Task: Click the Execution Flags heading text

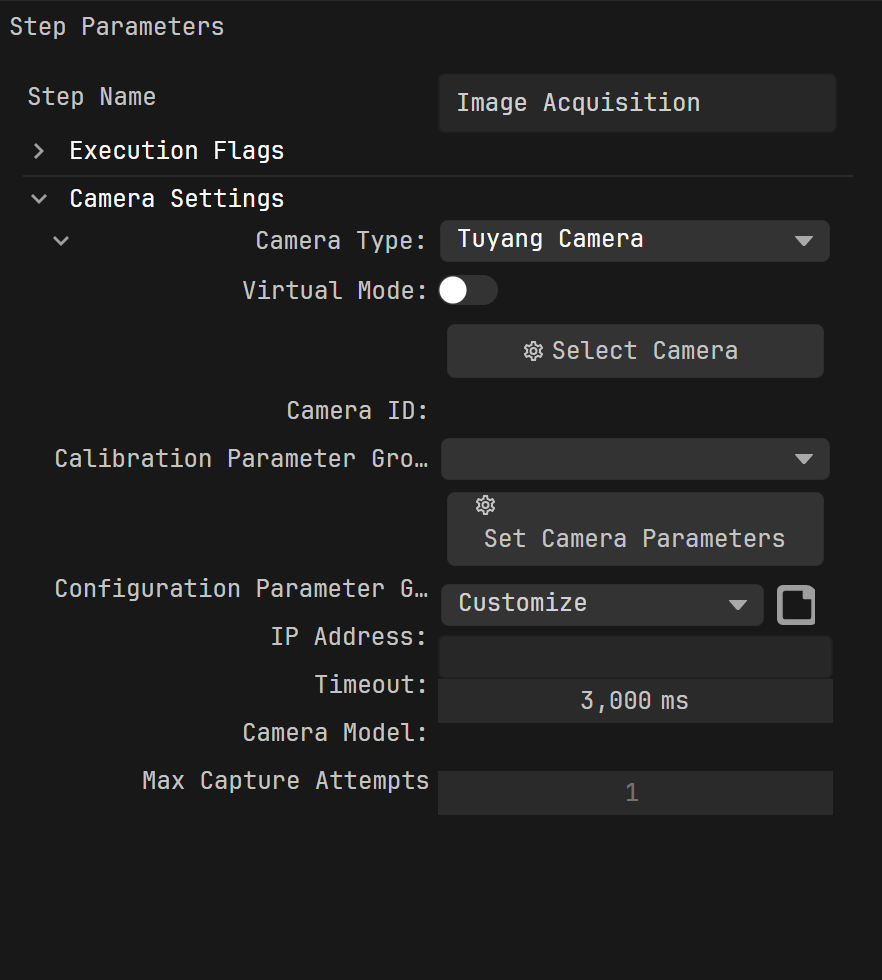Action: (177, 151)
